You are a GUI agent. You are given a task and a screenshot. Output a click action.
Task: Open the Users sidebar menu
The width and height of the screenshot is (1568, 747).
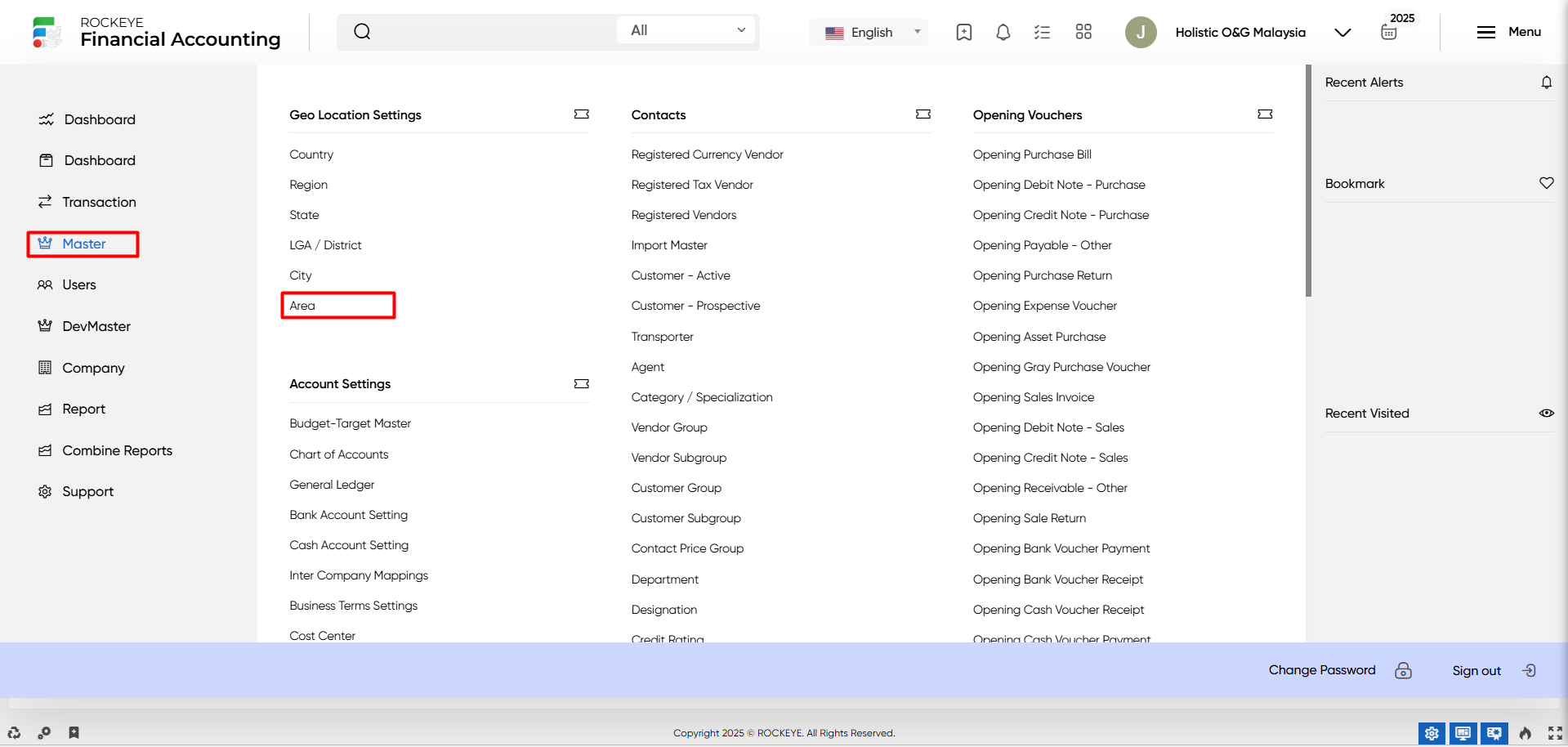point(67,284)
